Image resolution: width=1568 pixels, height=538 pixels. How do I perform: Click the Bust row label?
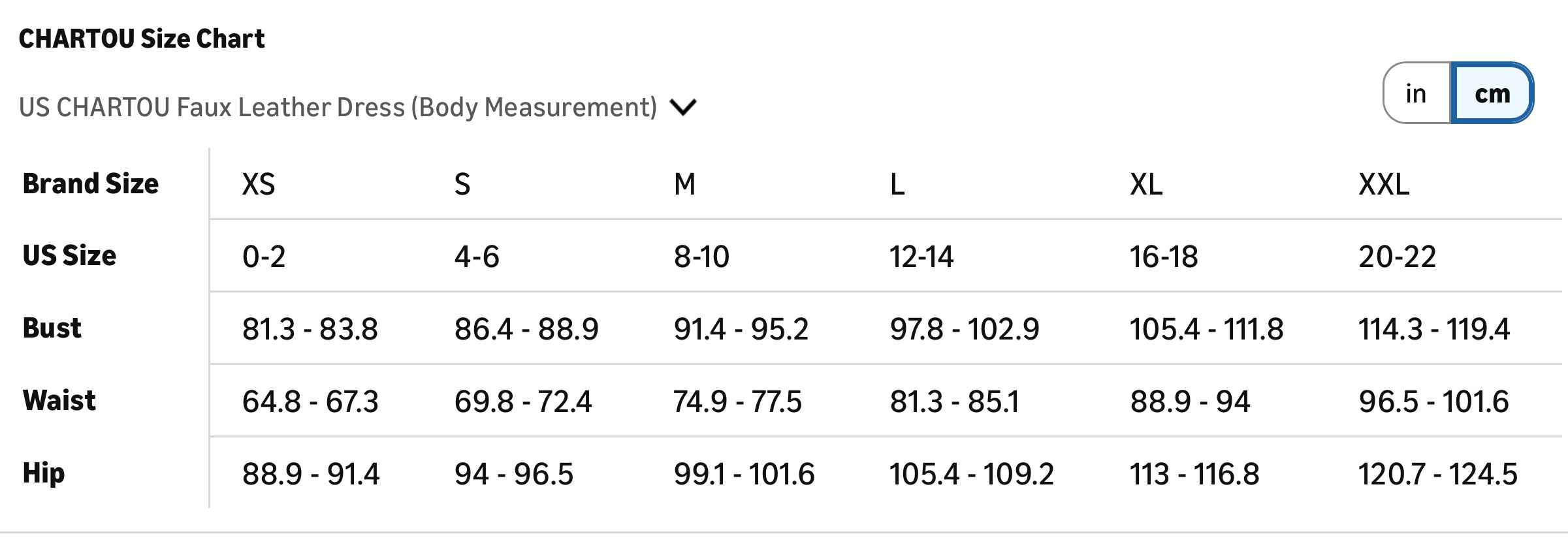(52, 328)
